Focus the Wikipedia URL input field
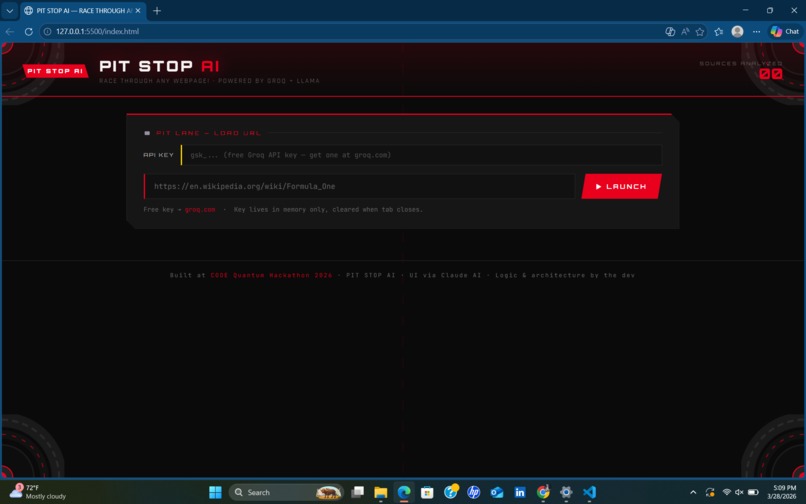This screenshot has width=806, height=504. coord(359,186)
